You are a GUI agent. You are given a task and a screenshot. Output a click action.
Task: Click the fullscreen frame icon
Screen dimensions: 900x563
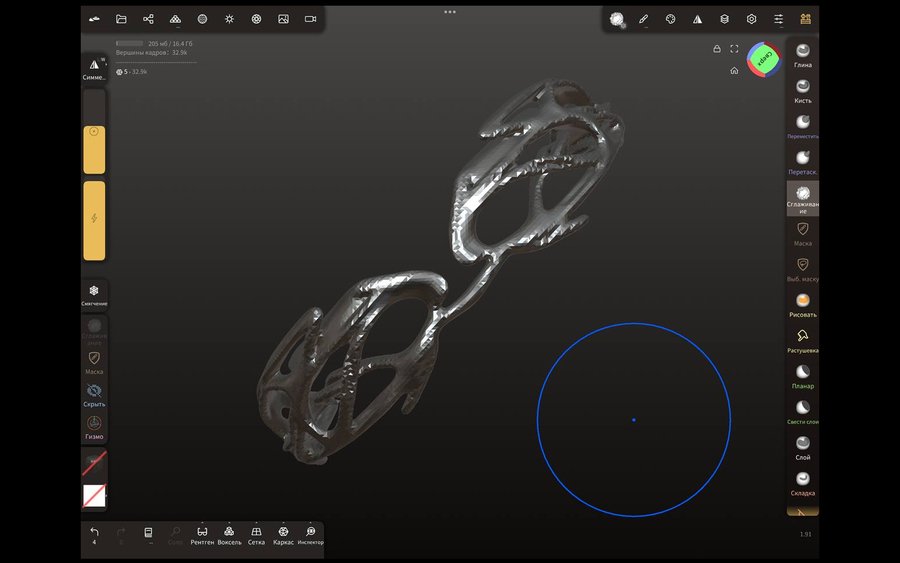pos(734,49)
